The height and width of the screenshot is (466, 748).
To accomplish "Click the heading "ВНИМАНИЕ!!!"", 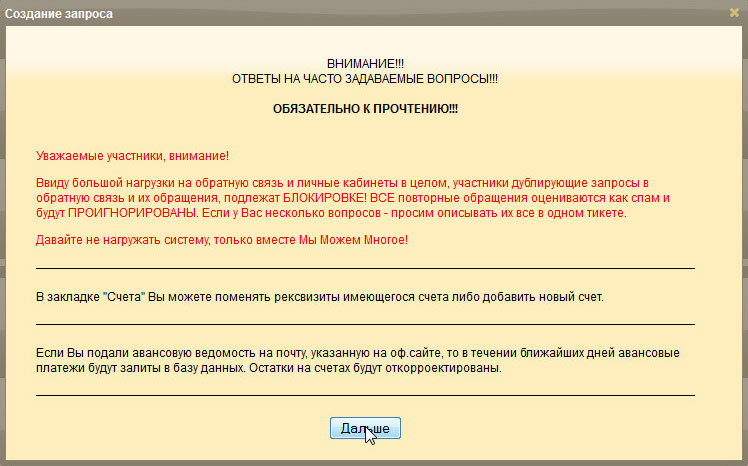I will coord(365,64).
